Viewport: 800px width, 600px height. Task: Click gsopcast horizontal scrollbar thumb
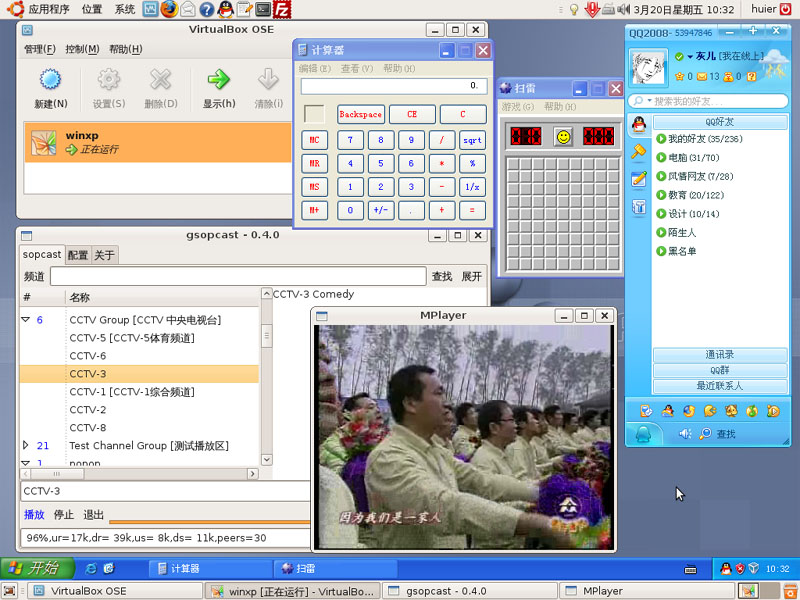[x=56, y=474]
